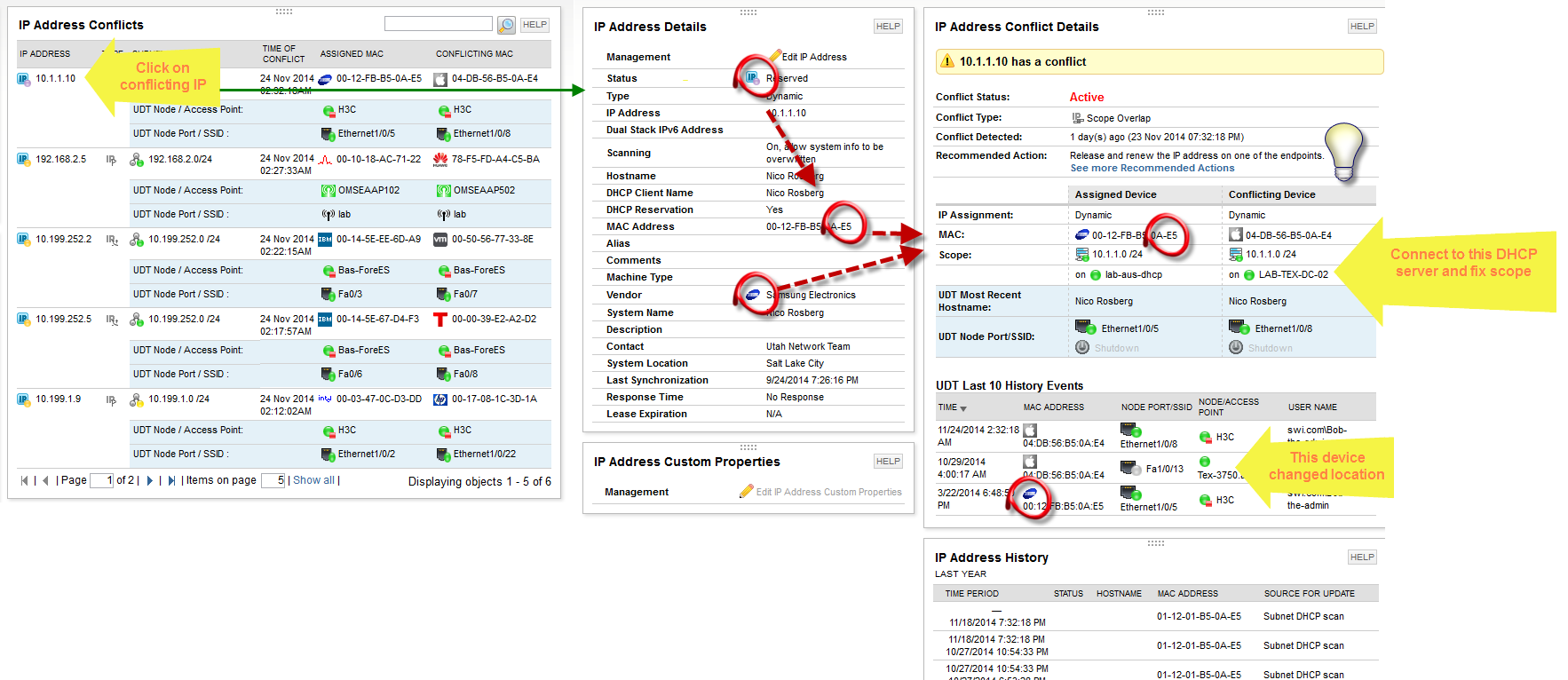The width and height of the screenshot is (1568, 680).
Task: Click Intel vendor icon next to 00-03-47-0C-D3-DD
Action: [x=325, y=399]
